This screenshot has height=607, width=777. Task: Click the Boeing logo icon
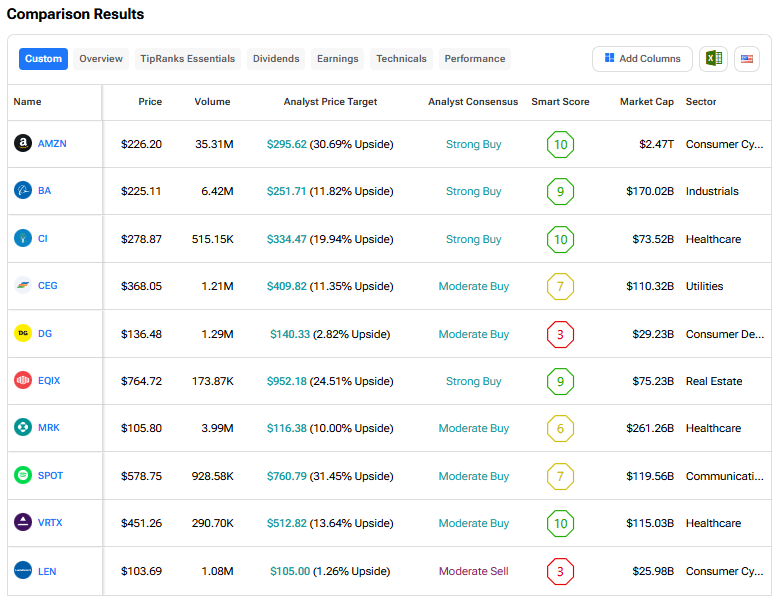(23, 191)
